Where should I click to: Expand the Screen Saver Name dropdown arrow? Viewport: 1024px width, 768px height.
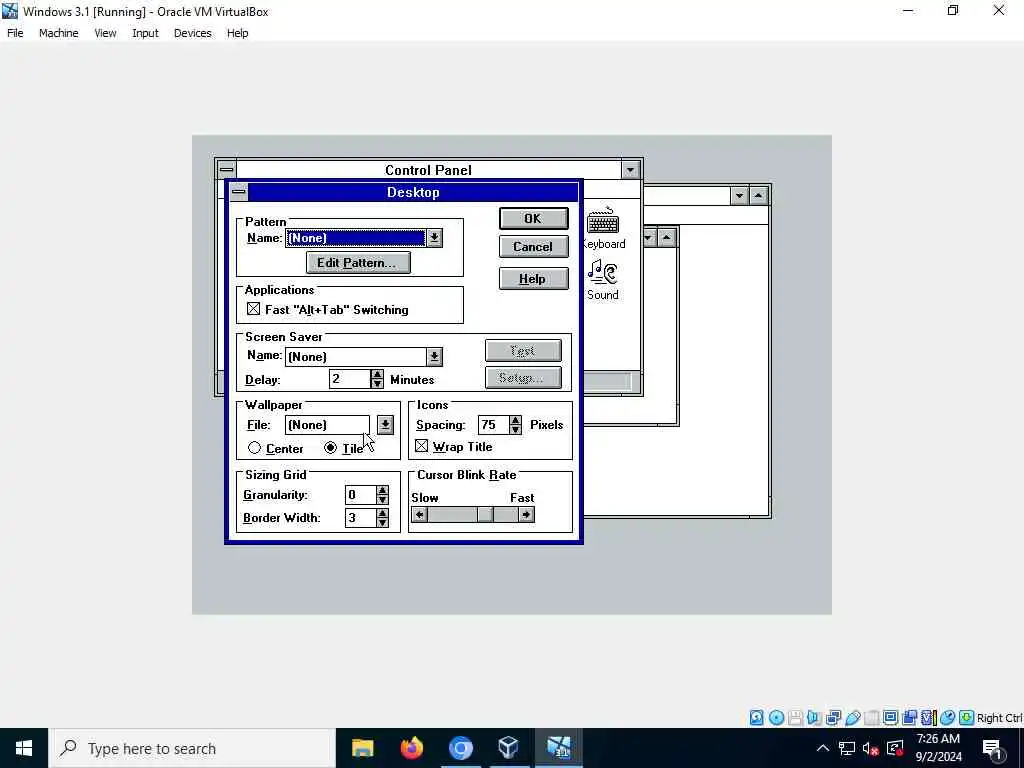pos(434,357)
